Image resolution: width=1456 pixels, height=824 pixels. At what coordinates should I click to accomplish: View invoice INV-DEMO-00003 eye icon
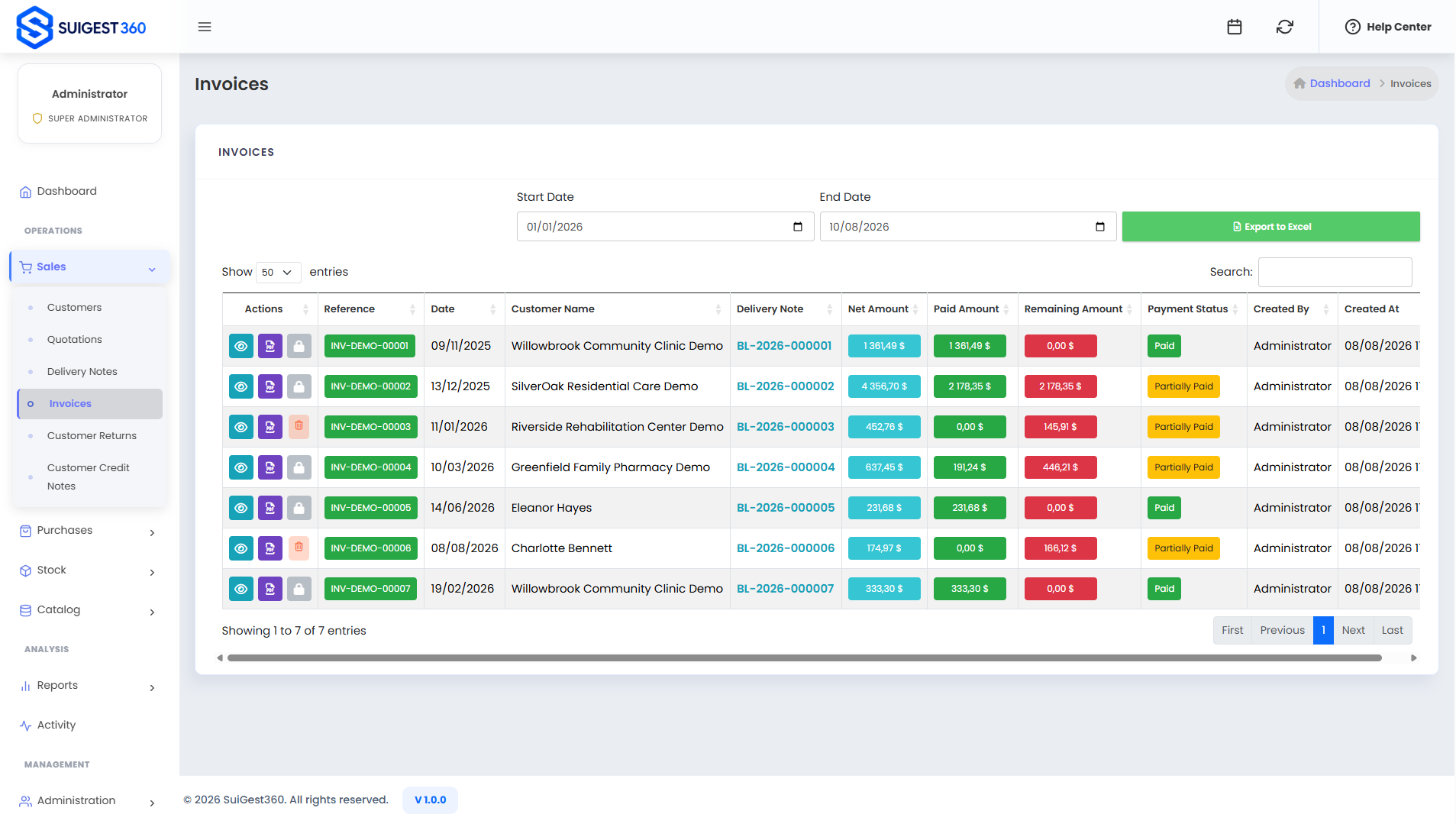point(241,427)
